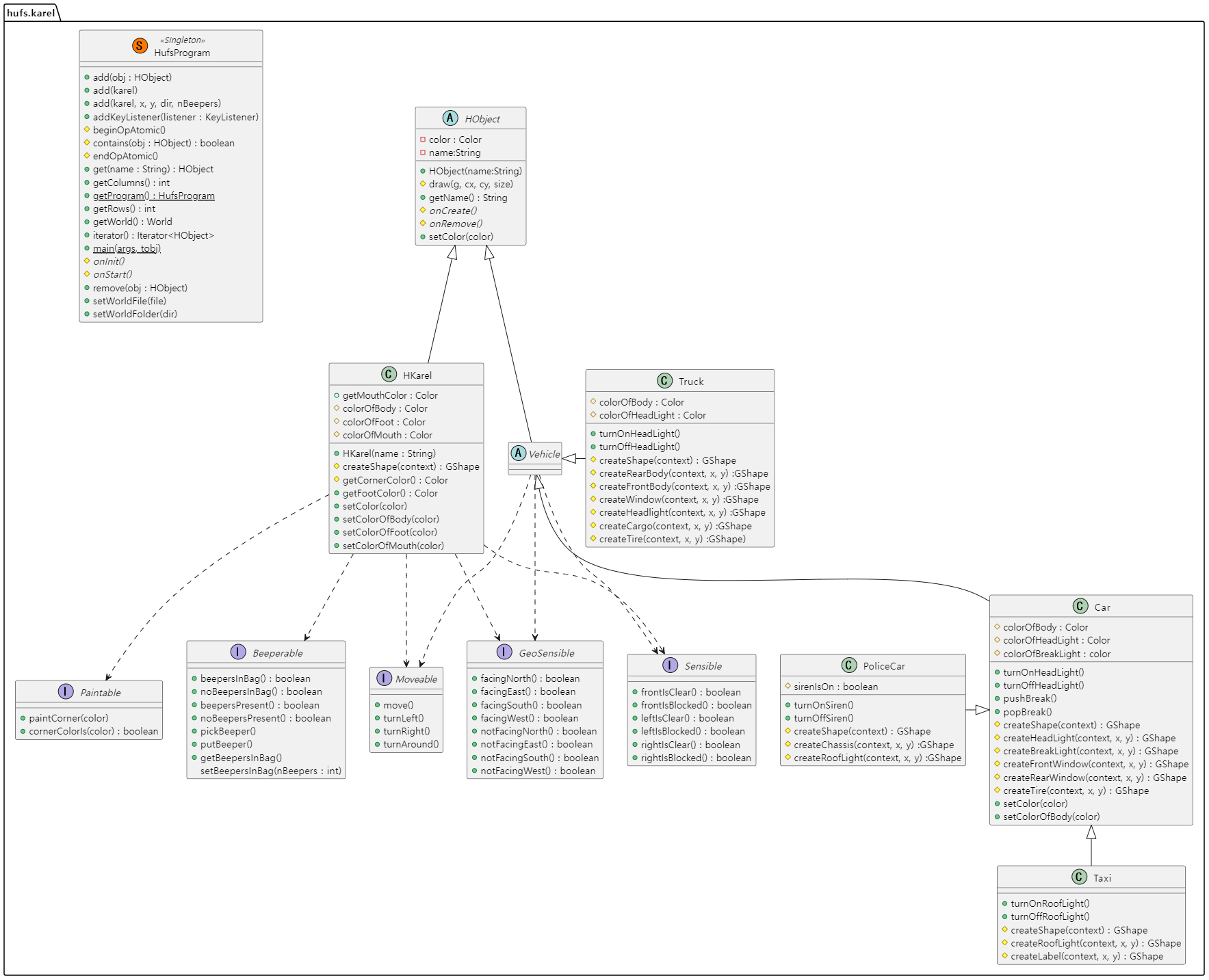The image size is (1209, 980).
Task: Select createWindow(context, x, y) :GShape
Action: [x=679, y=499]
